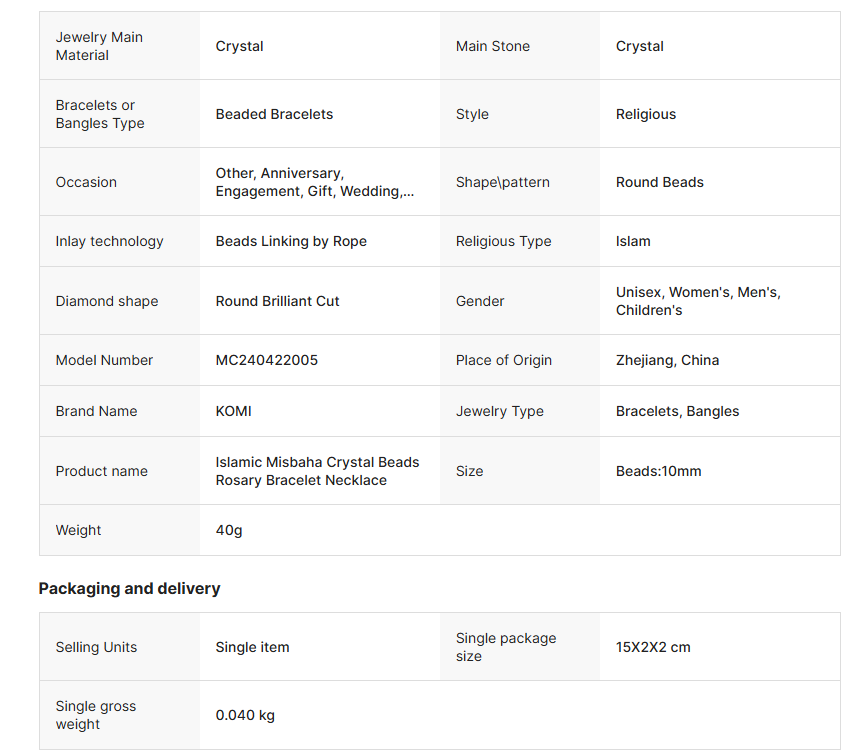
Task: Click the 'Single item' selling units value
Action: click(252, 647)
